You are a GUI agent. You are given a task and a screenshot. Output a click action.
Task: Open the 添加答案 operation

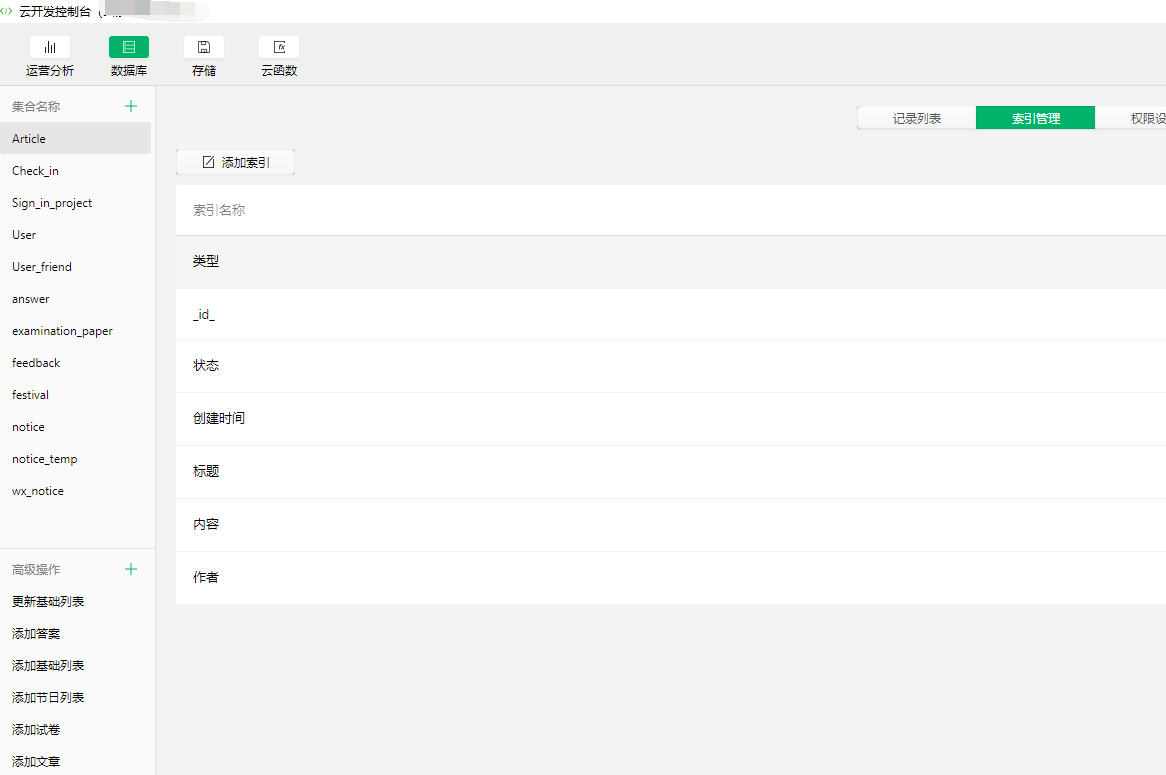[36, 634]
